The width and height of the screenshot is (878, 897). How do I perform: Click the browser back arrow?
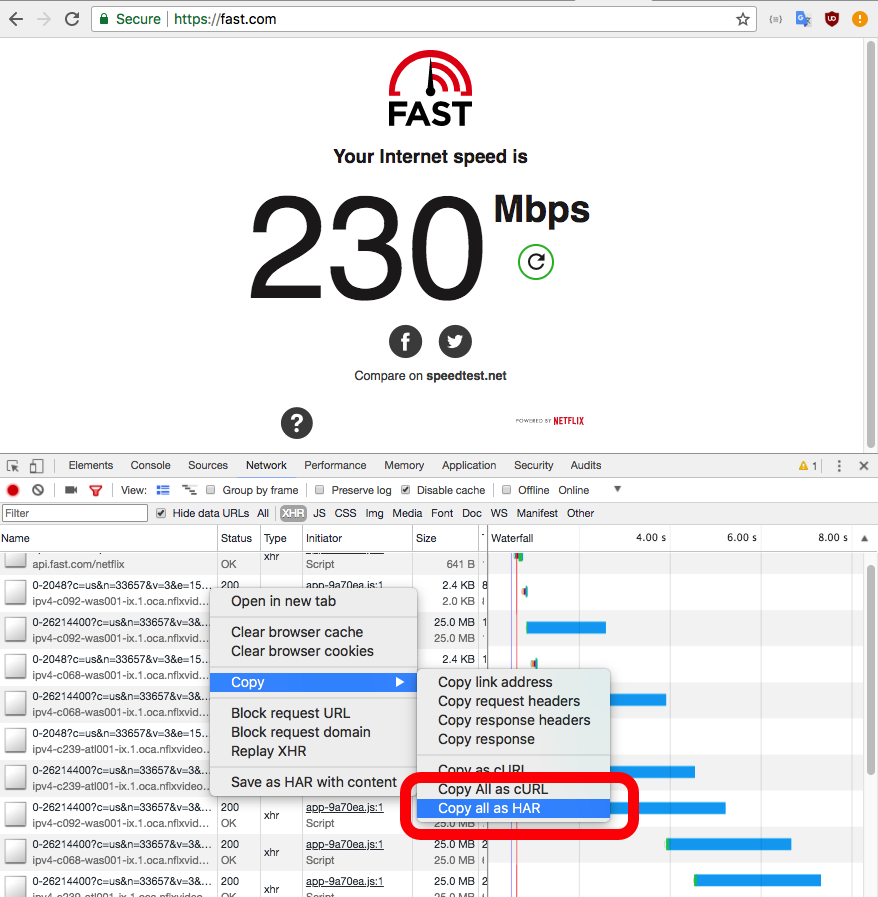tap(16, 19)
